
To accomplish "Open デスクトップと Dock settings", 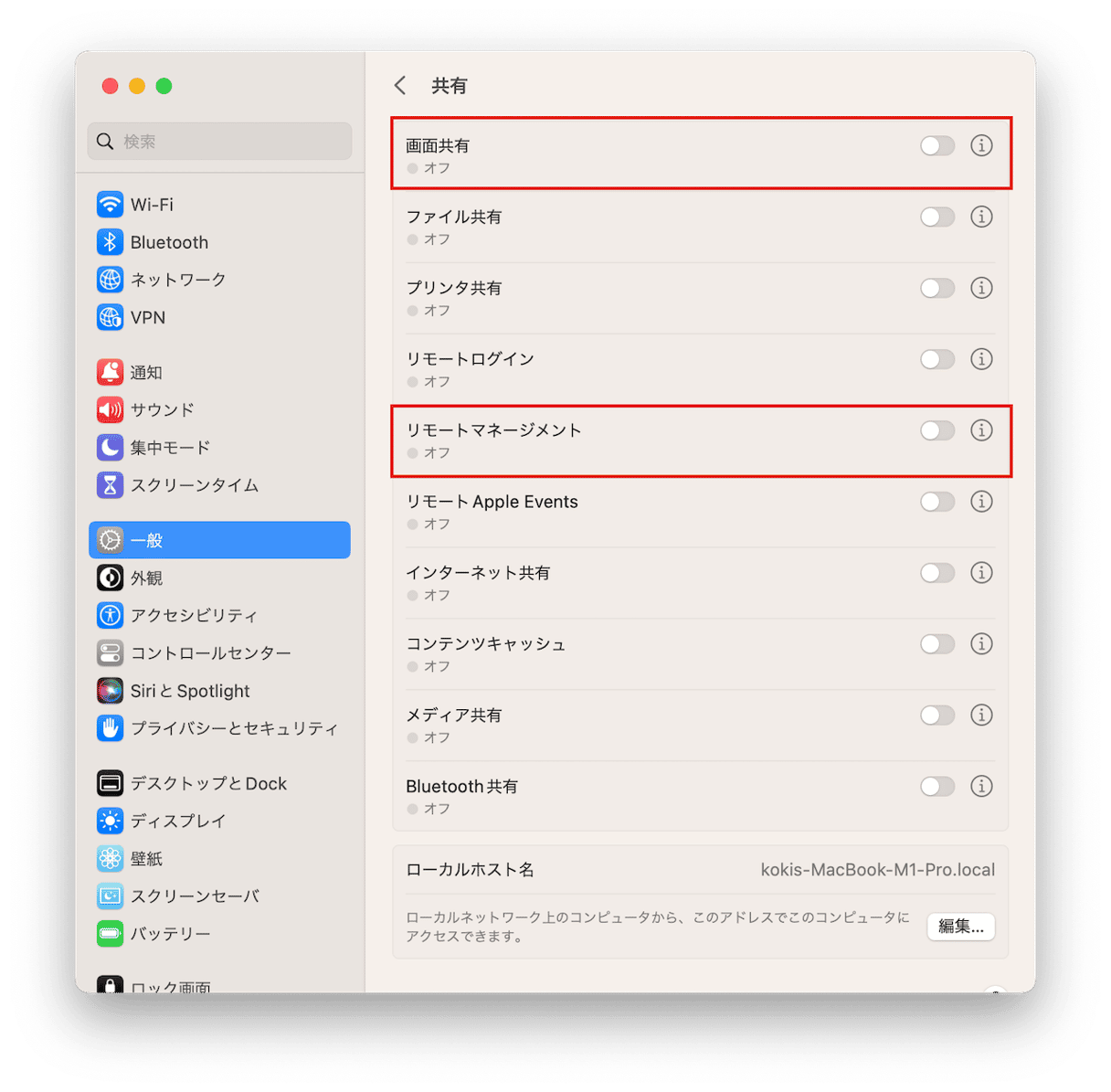I will 219,783.
